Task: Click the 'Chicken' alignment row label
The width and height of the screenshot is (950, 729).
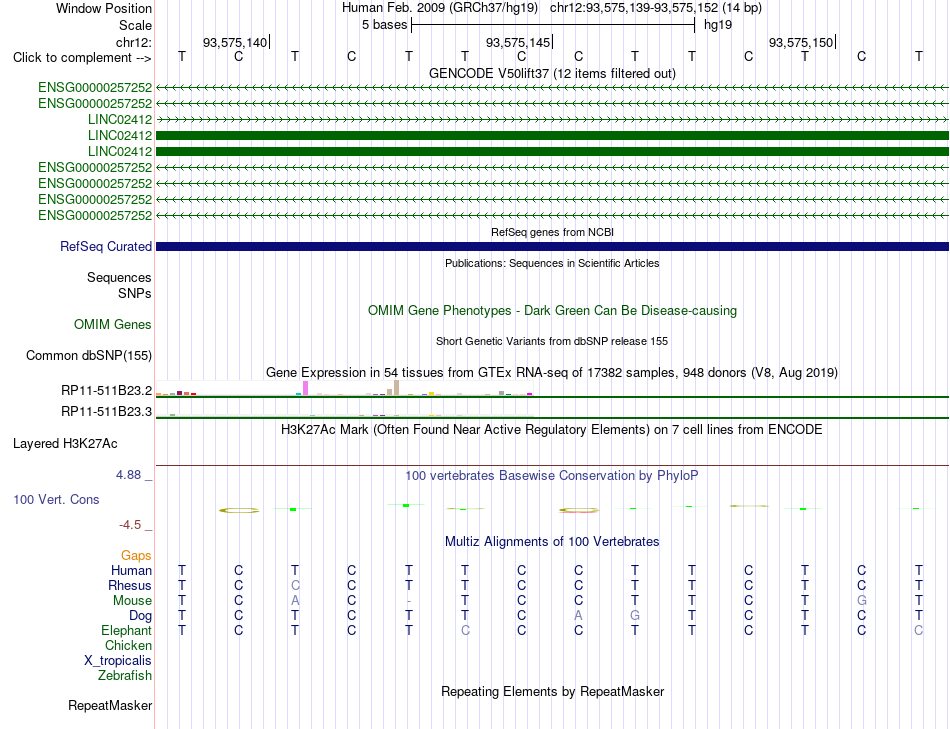Action: tap(128, 645)
